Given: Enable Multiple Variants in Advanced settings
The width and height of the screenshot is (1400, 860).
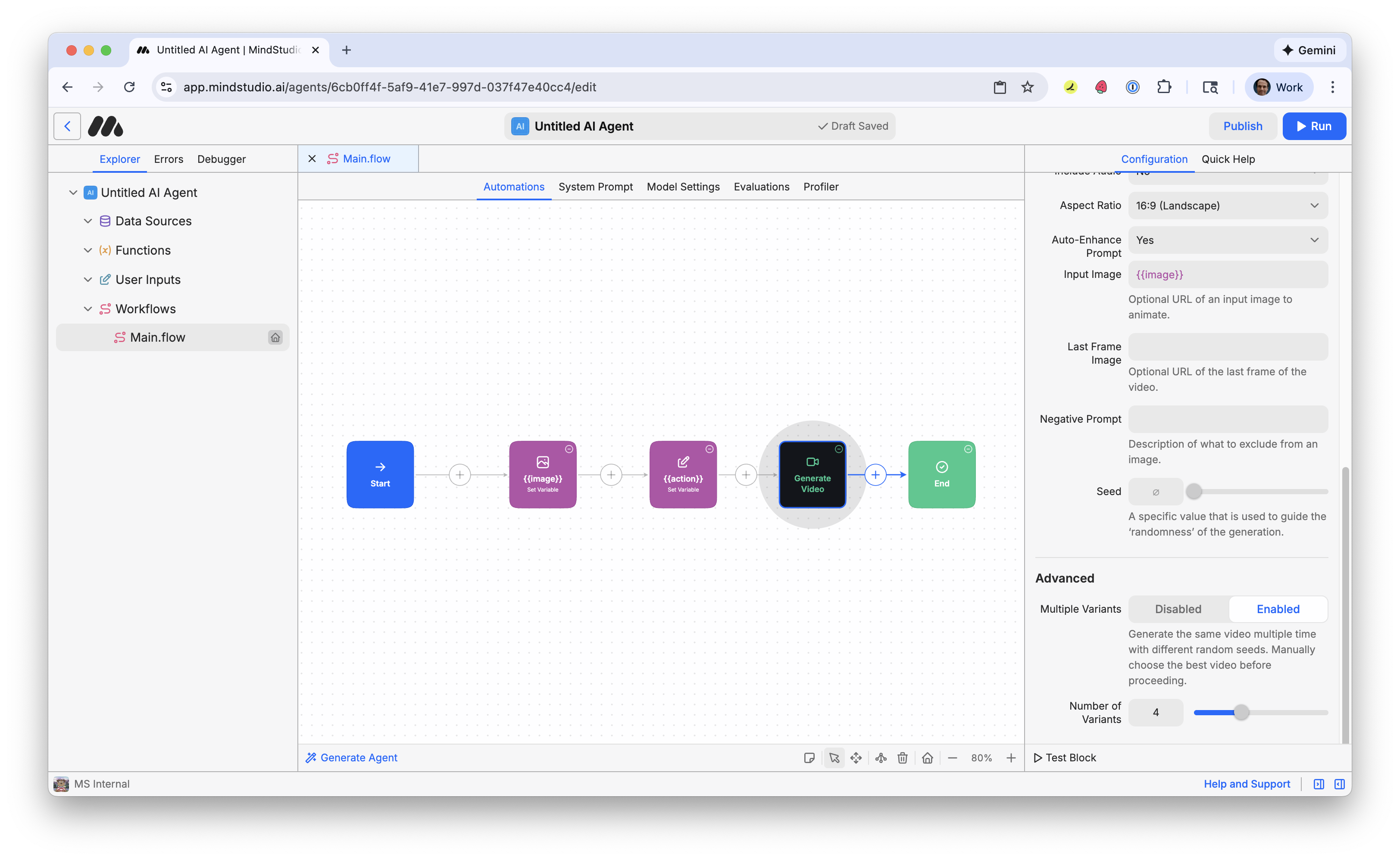Looking at the screenshot, I should coord(1278,609).
